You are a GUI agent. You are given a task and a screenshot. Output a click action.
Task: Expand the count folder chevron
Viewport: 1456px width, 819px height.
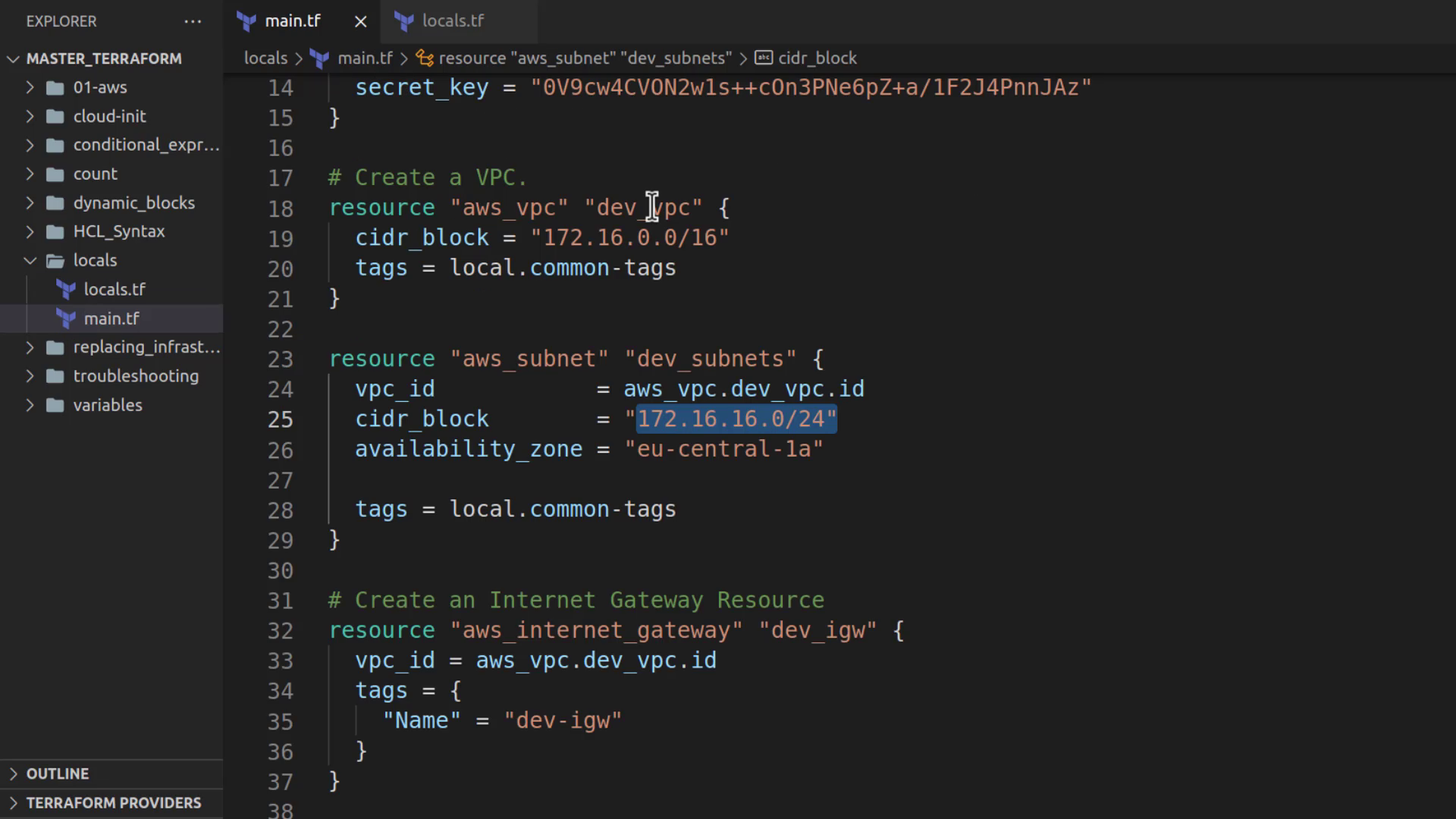click(30, 174)
